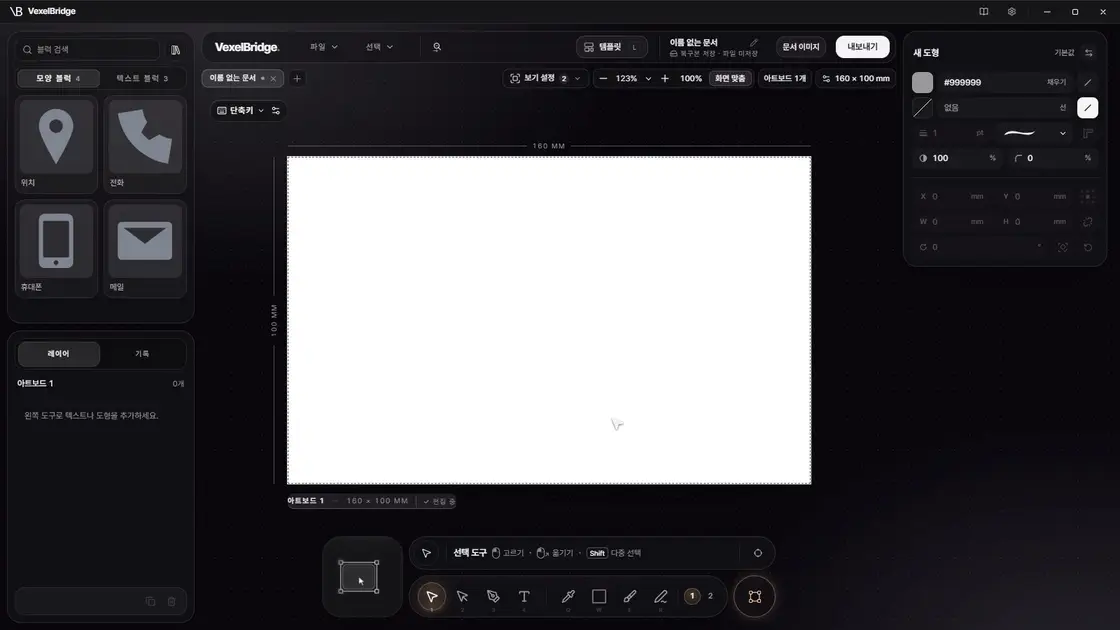Image resolution: width=1120 pixels, height=630 pixels.
Task: Click the #999999 fill color swatch
Action: 922,82
